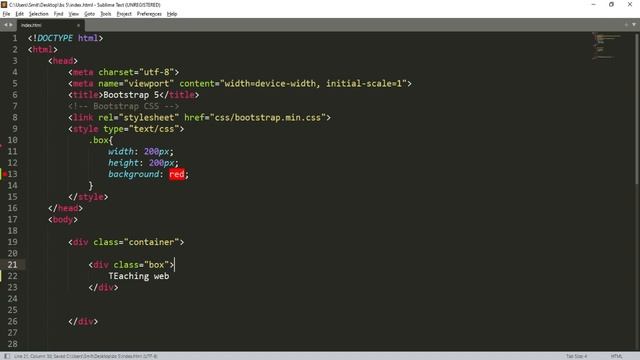Screen dimensions: 640x360
Task: Click the "text/css" type value
Action: click(x=153, y=129)
